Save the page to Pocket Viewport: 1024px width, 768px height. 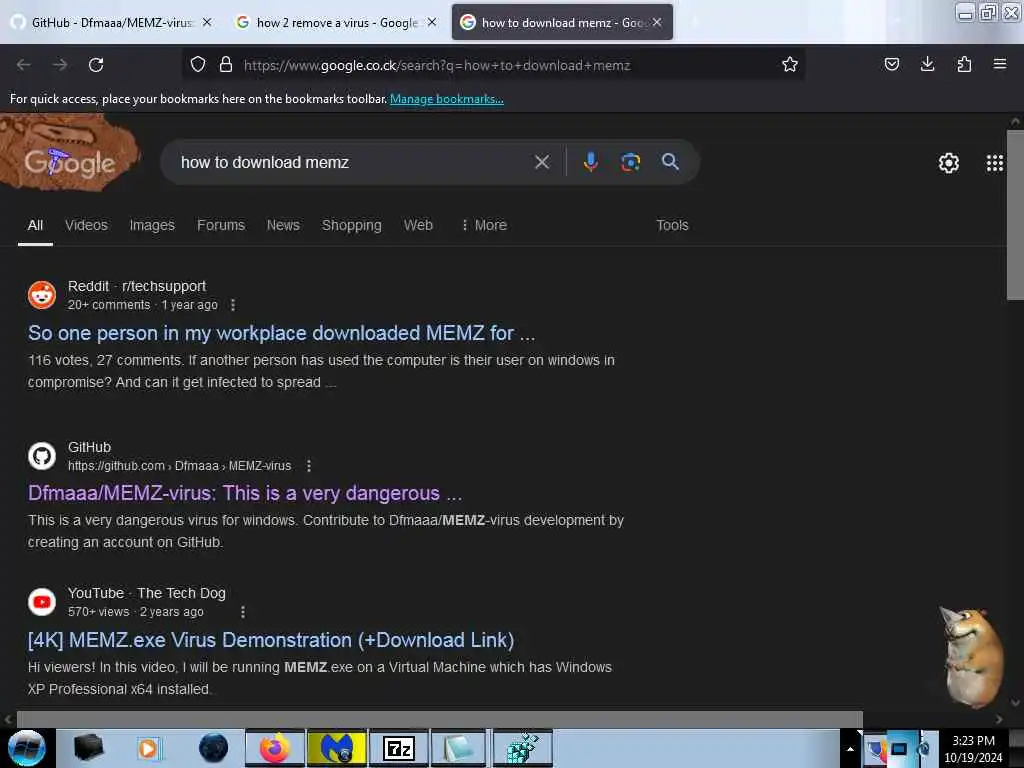891,64
